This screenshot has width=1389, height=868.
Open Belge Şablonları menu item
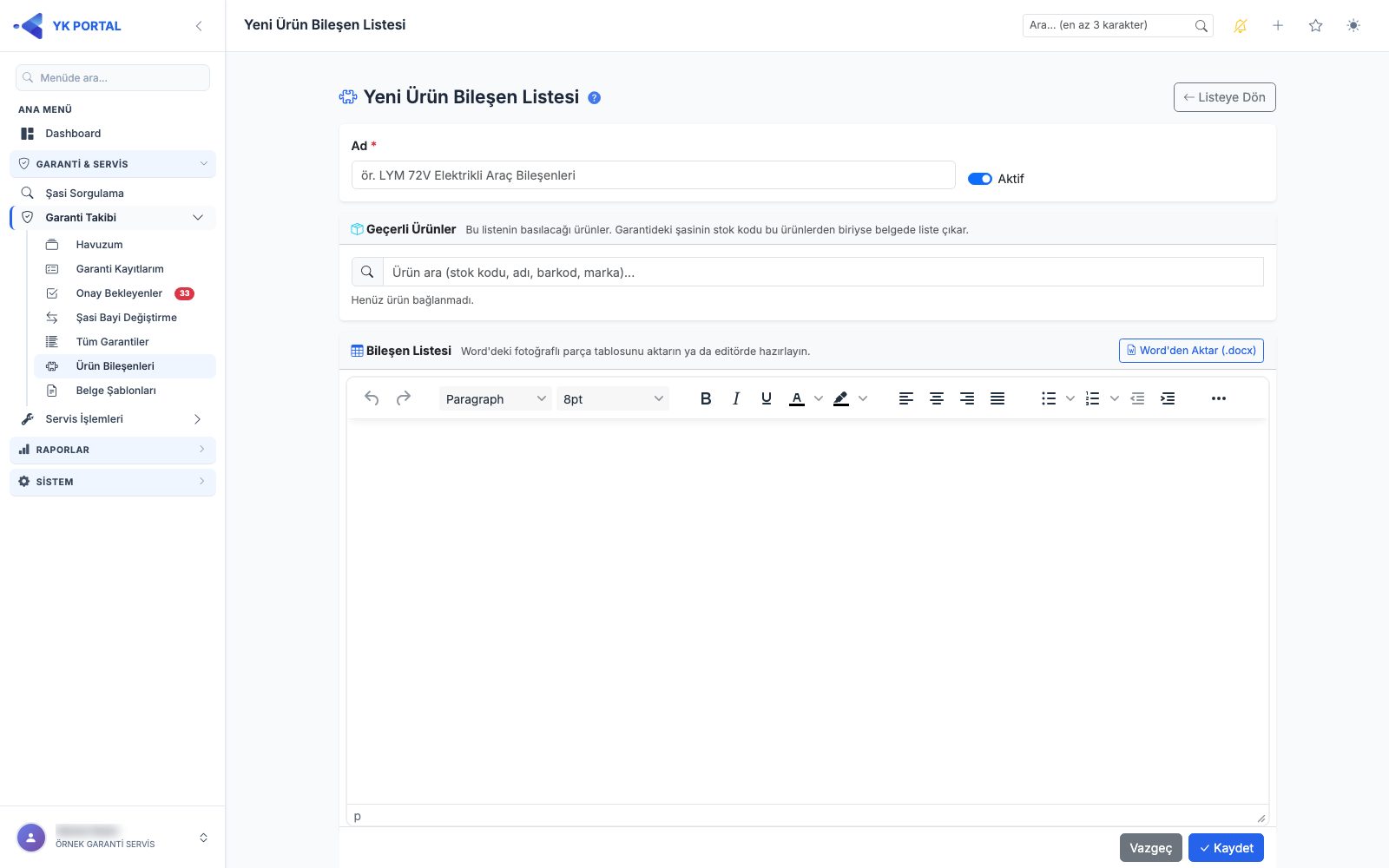click(x=125, y=391)
